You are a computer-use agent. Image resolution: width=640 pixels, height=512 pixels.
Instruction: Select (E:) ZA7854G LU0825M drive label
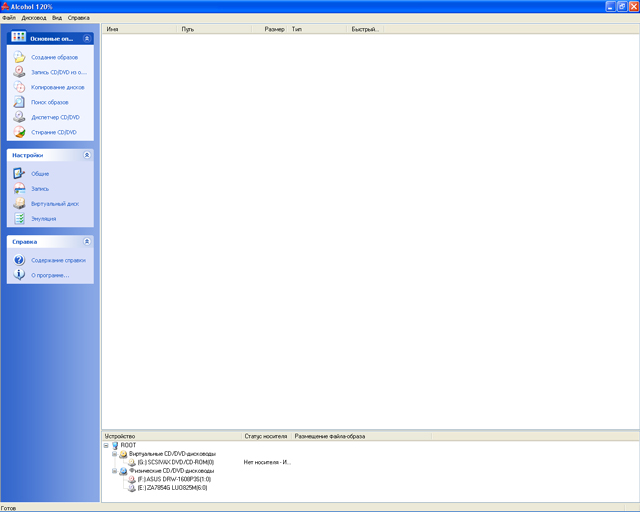pyautogui.click(x=172, y=488)
